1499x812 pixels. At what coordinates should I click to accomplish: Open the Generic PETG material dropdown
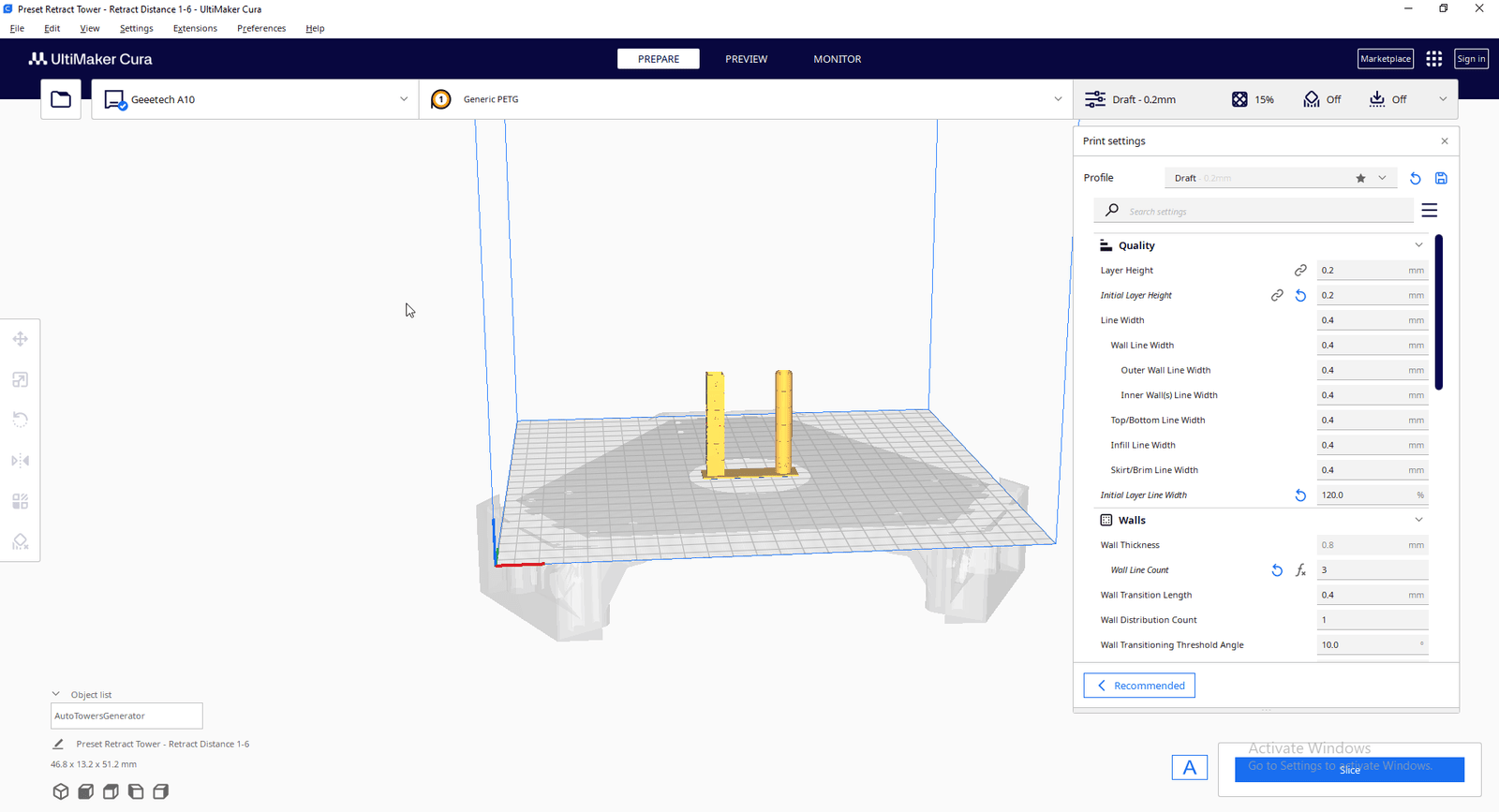(746, 99)
